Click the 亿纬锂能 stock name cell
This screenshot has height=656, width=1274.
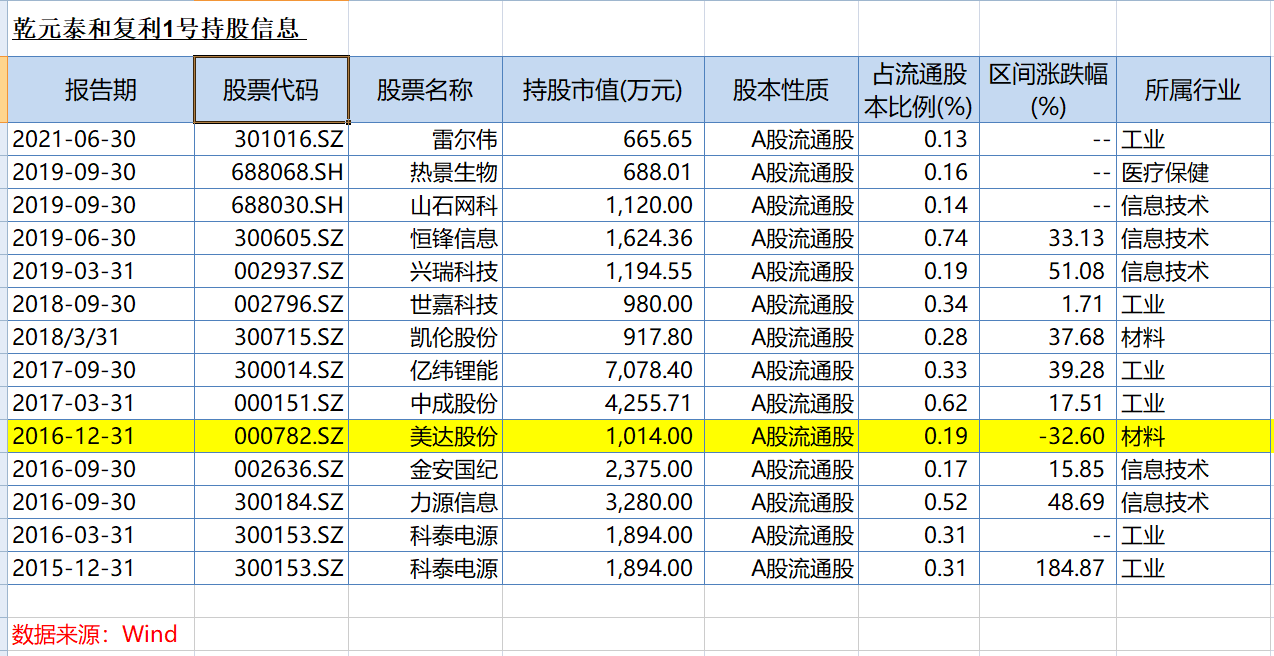pos(454,371)
